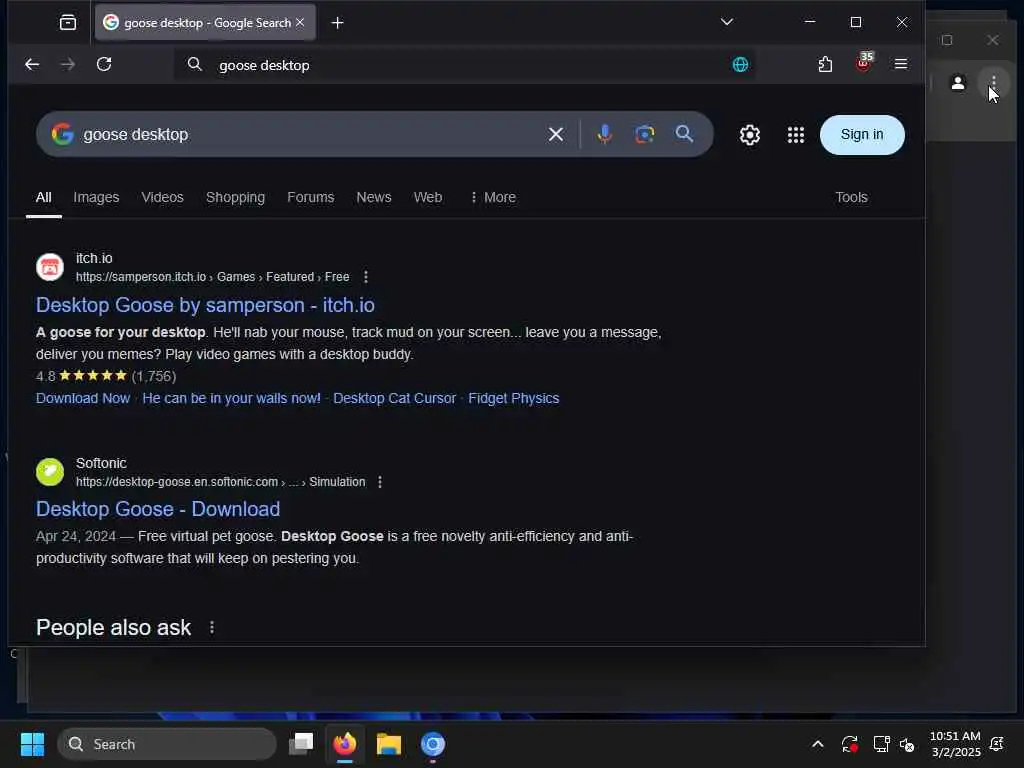1024x768 pixels.
Task: Select the All results tab
Action: [44, 197]
